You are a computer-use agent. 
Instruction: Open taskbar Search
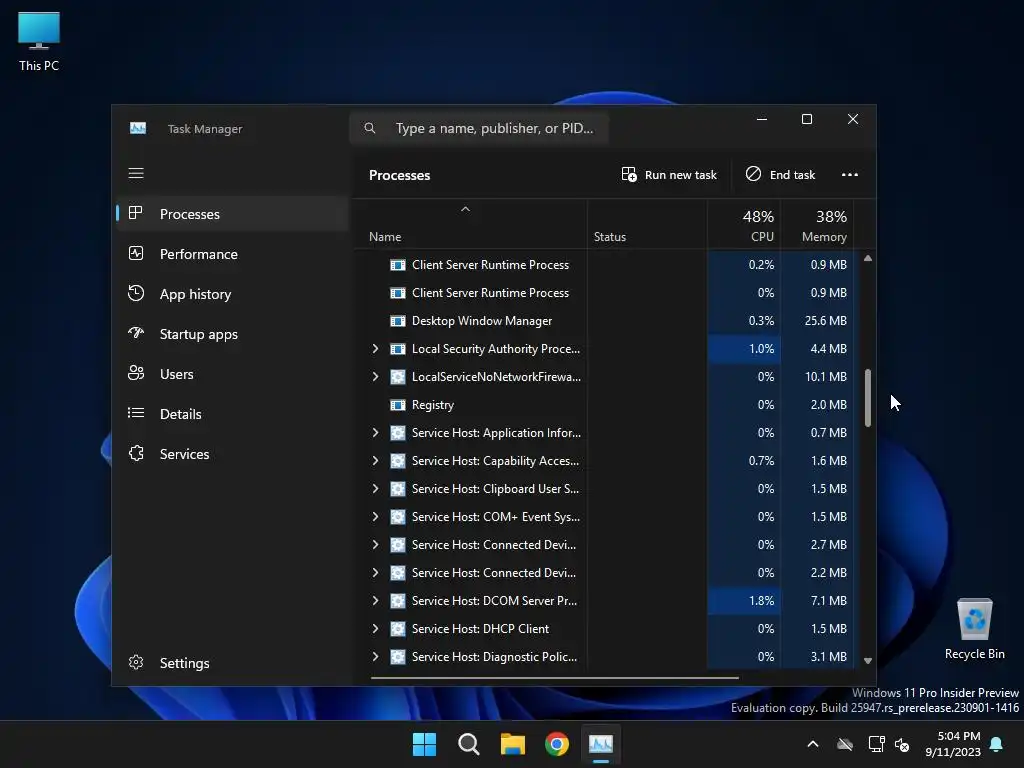click(469, 744)
